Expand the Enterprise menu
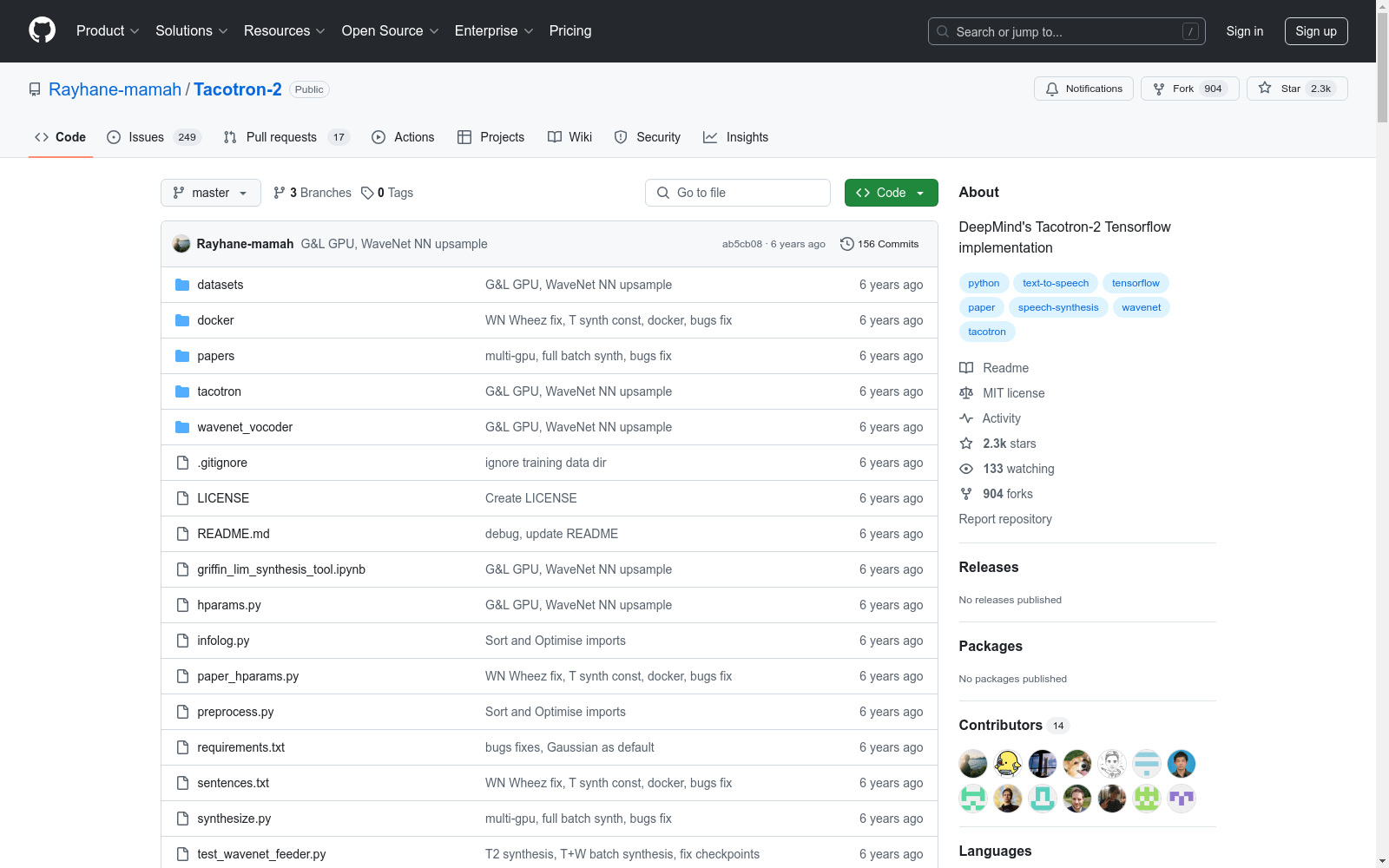The width and height of the screenshot is (1389, 868). click(x=494, y=30)
